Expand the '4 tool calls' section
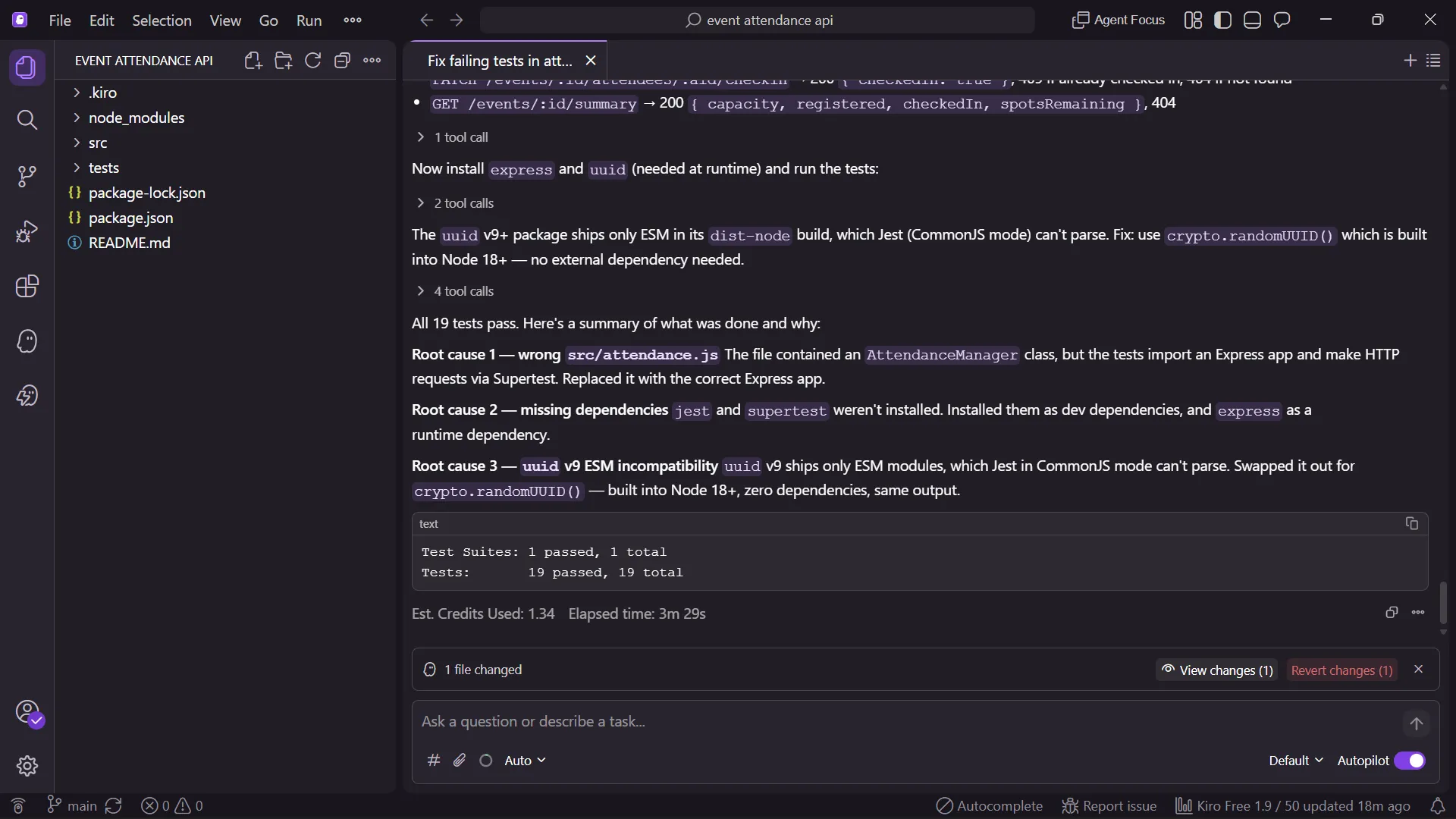This screenshot has height=819, width=1456. 455,291
